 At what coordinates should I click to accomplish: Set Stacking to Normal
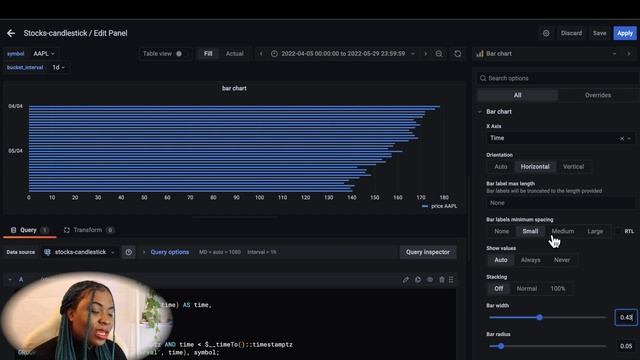[527, 289]
